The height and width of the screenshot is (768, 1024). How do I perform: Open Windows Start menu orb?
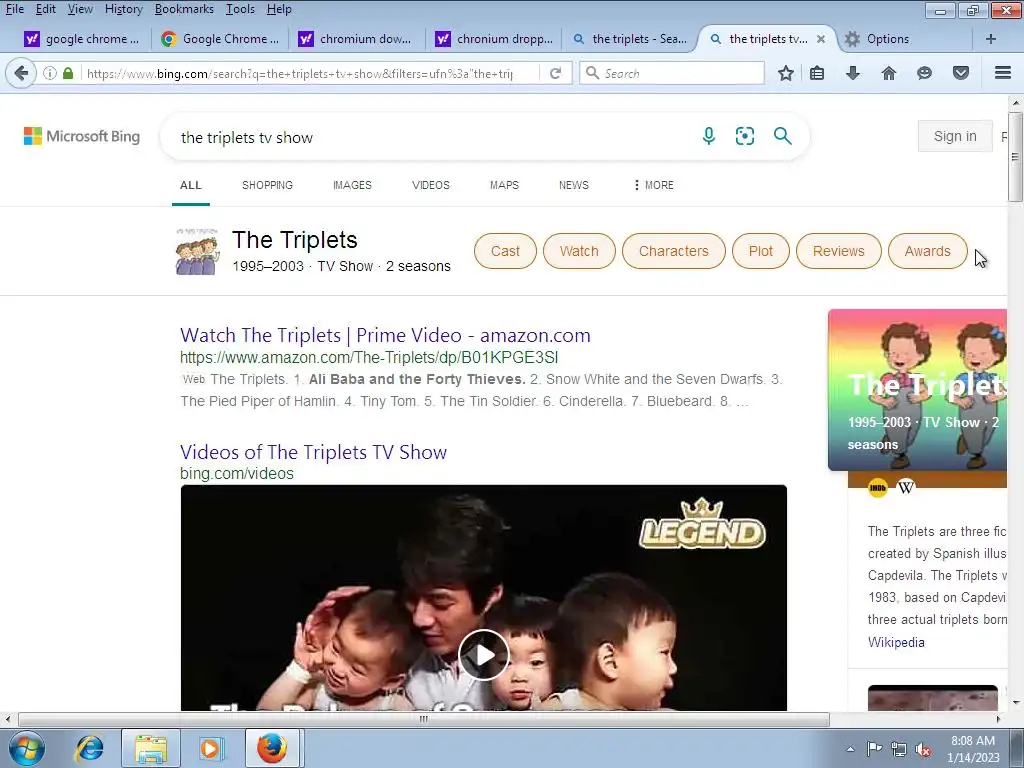pyautogui.click(x=27, y=748)
